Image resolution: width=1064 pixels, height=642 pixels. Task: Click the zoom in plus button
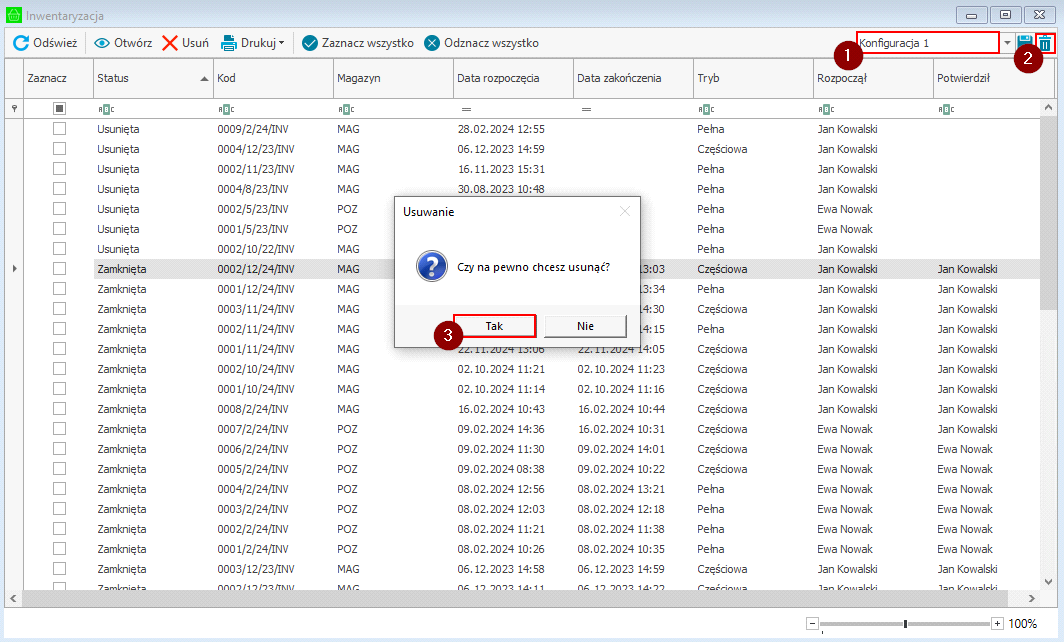click(x=997, y=624)
